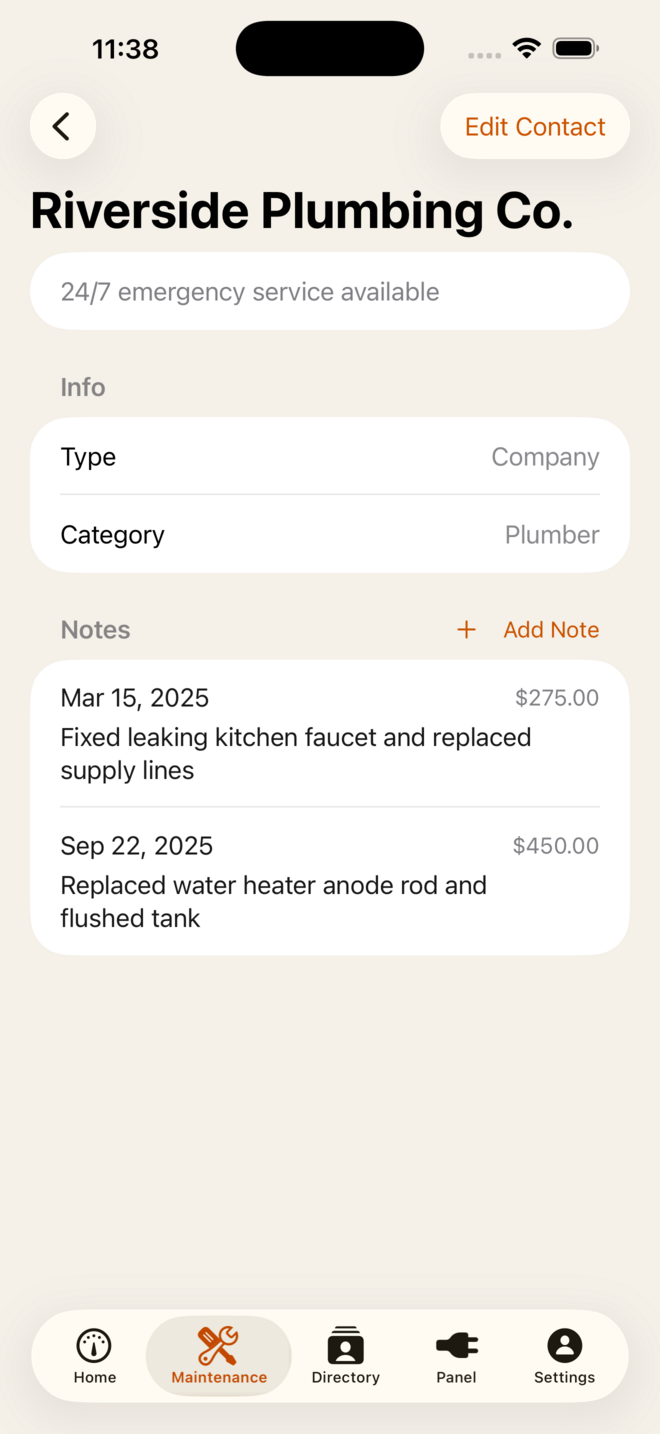Open the Settings person icon
The height and width of the screenshot is (1434, 660).
564,1346
